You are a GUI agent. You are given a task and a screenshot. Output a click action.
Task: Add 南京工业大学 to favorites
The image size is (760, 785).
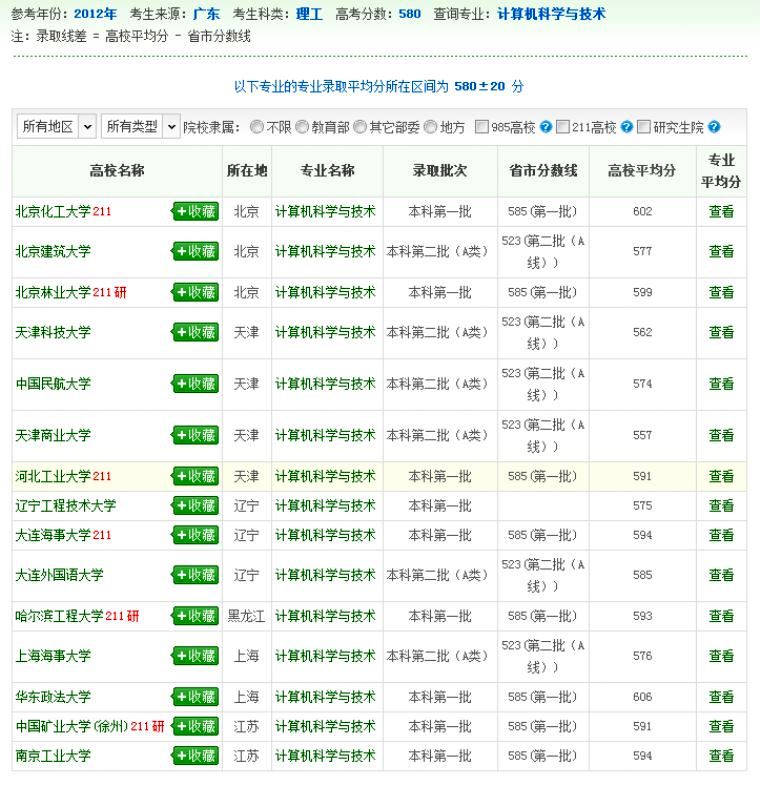[x=195, y=755]
